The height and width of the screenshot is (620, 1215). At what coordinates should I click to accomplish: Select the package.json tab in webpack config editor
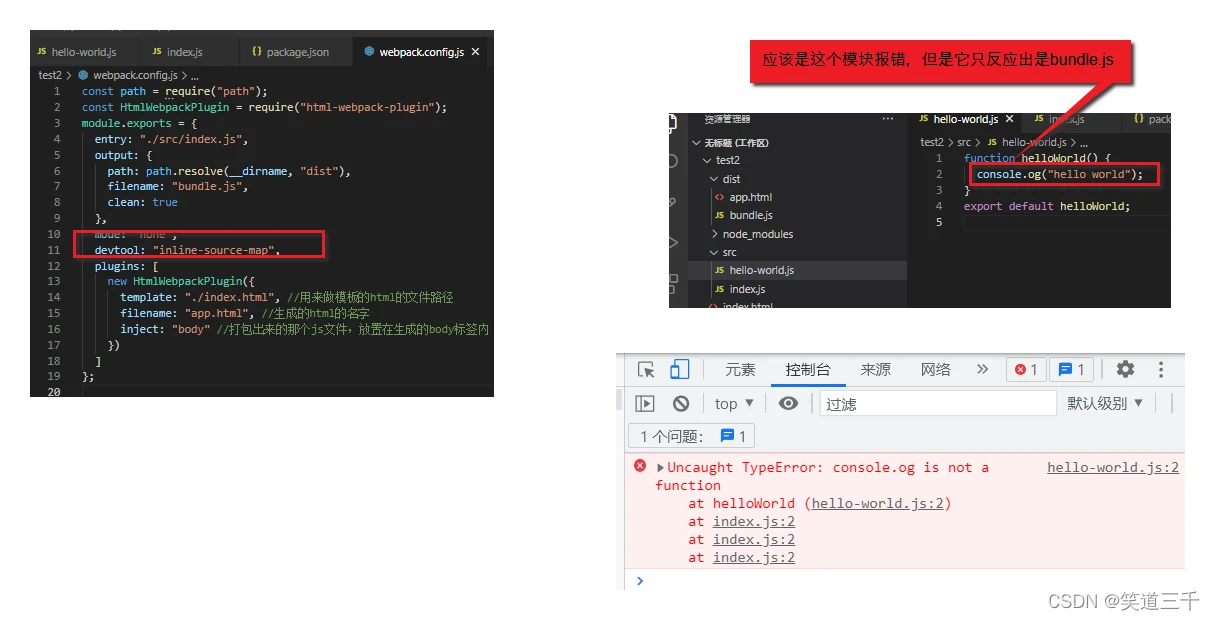[x=296, y=52]
